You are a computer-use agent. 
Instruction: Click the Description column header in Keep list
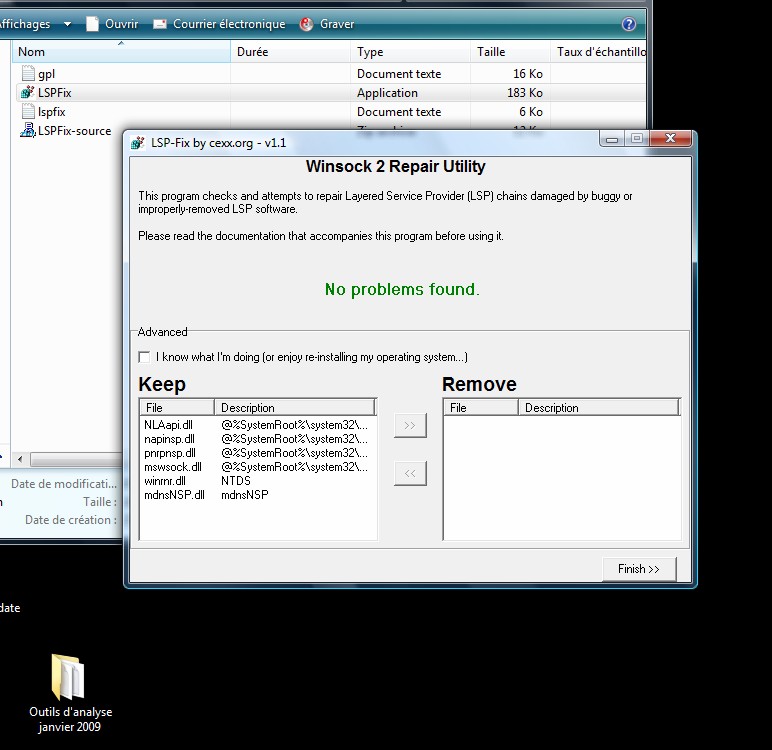295,408
